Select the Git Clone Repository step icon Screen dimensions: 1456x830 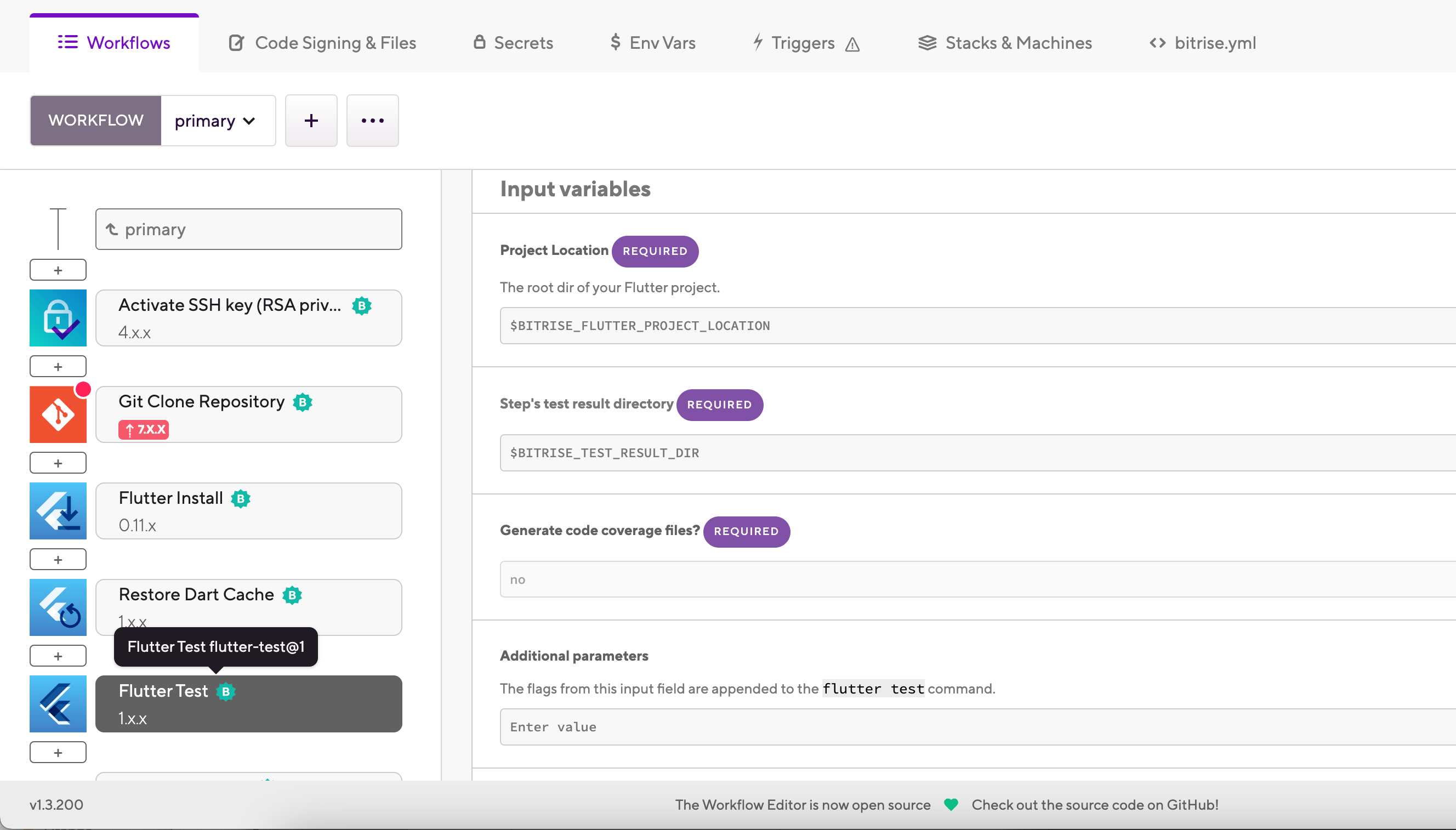point(58,414)
